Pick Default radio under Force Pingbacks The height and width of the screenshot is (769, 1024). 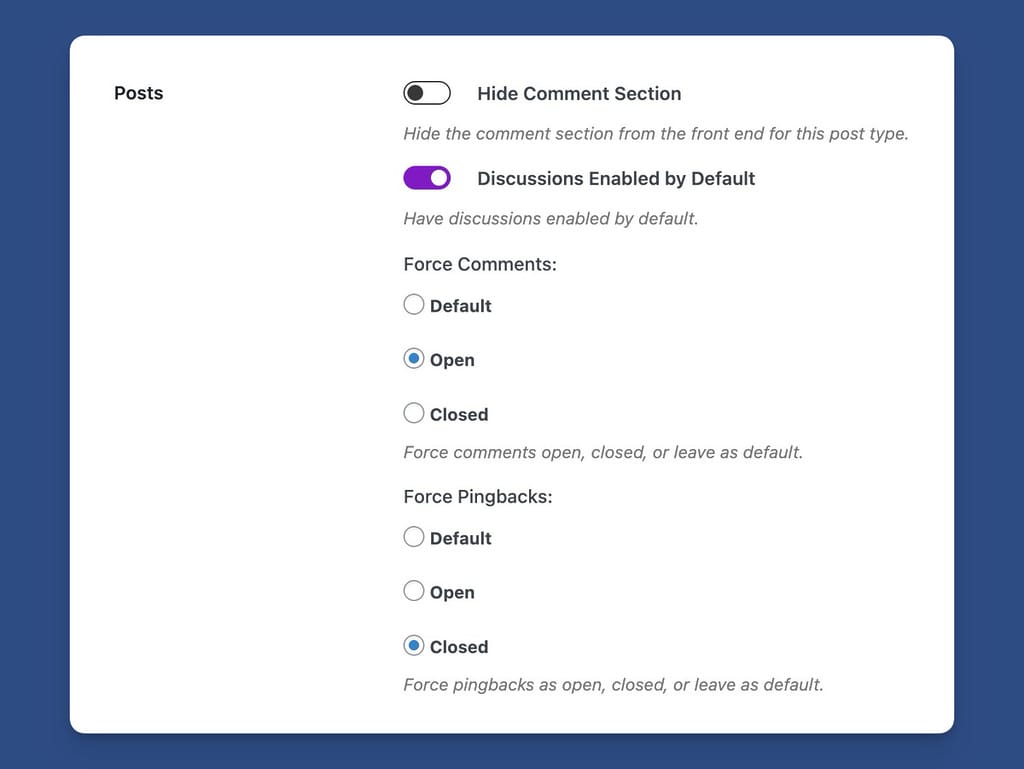pos(414,537)
